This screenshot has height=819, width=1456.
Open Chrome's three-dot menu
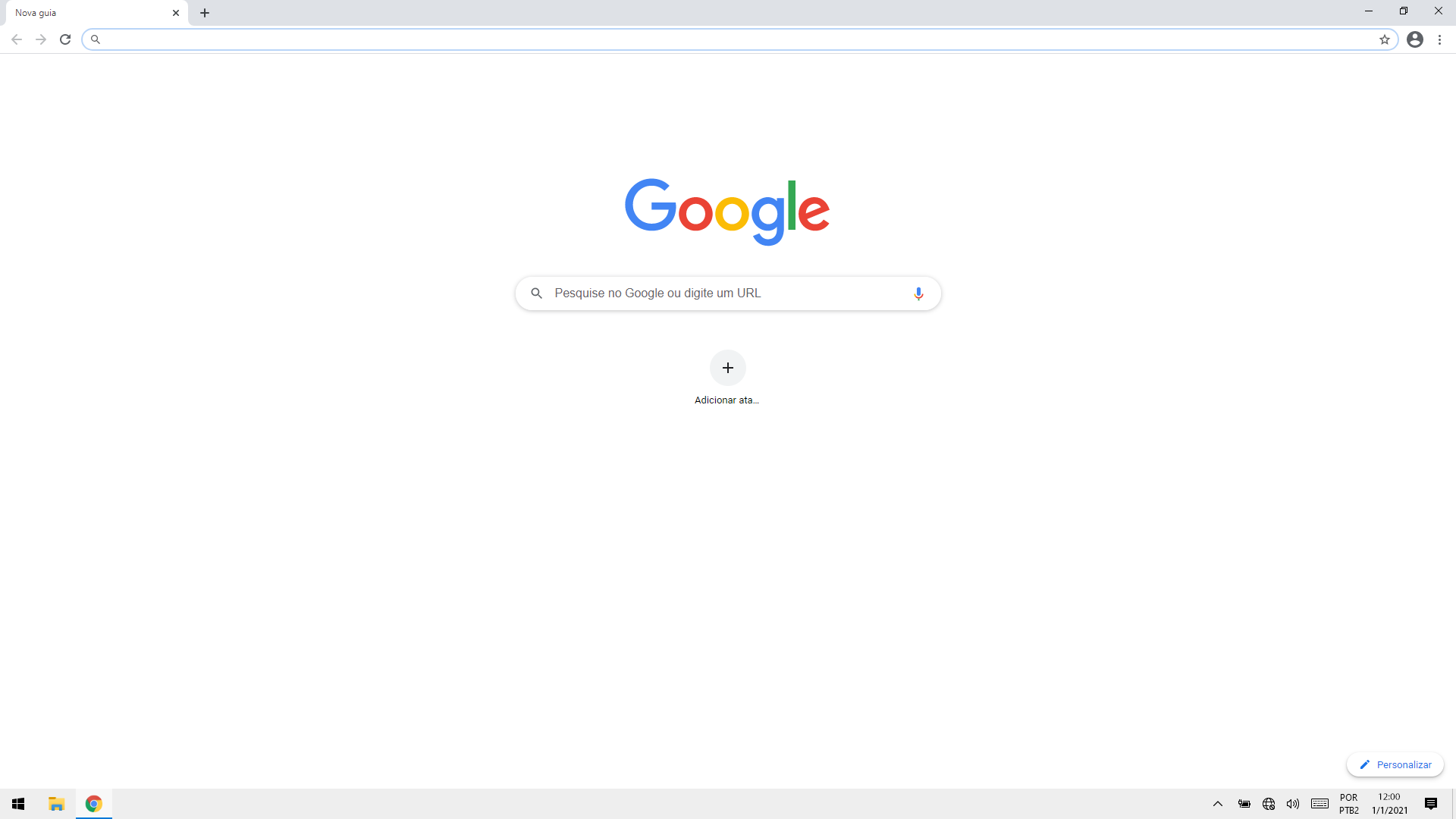point(1439,39)
